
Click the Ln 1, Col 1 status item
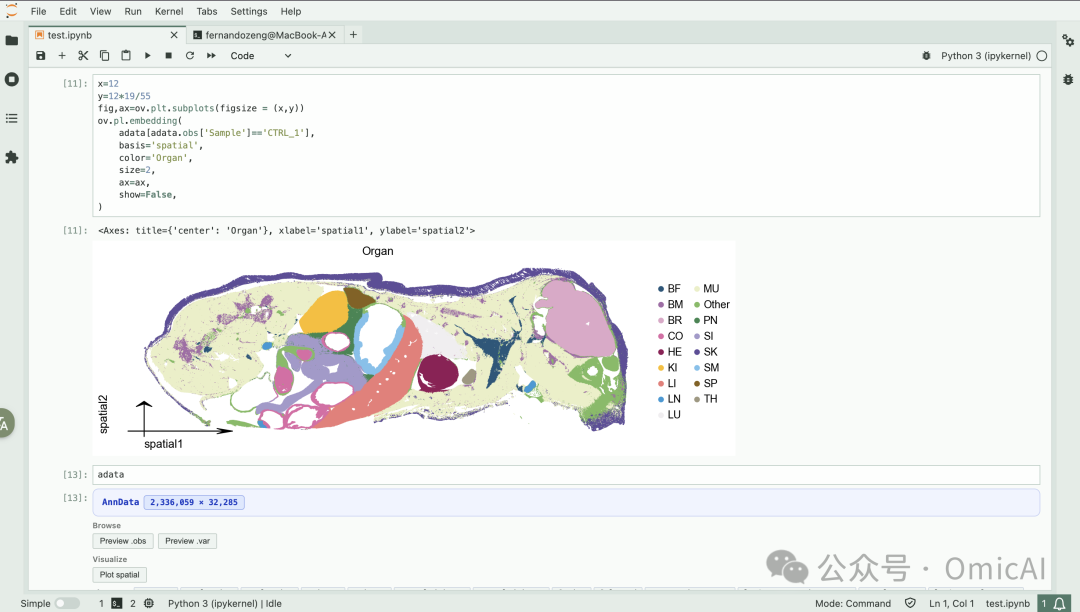951,604
